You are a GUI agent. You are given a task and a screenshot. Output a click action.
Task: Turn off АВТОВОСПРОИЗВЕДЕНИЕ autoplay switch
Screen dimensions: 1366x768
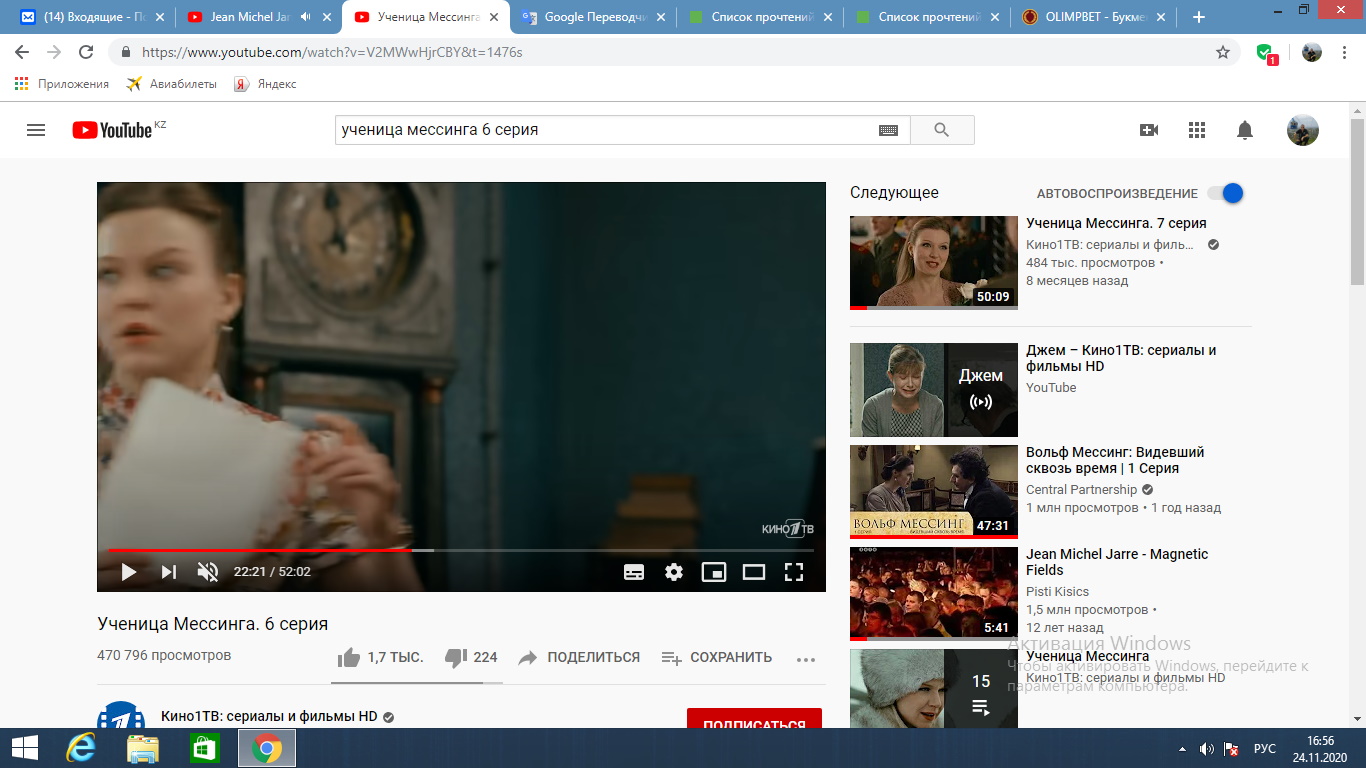point(1225,193)
